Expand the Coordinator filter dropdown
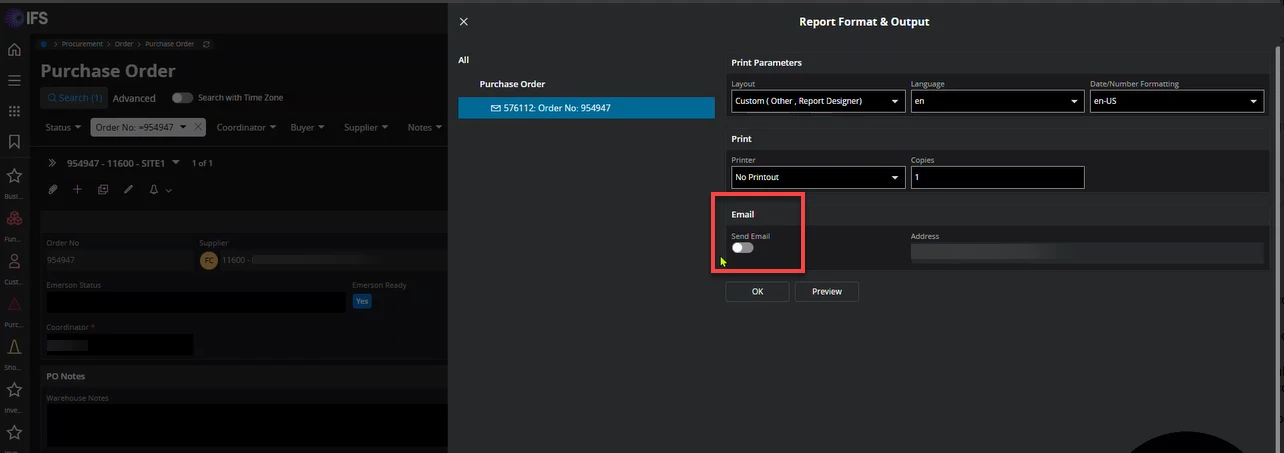 (245, 127)
